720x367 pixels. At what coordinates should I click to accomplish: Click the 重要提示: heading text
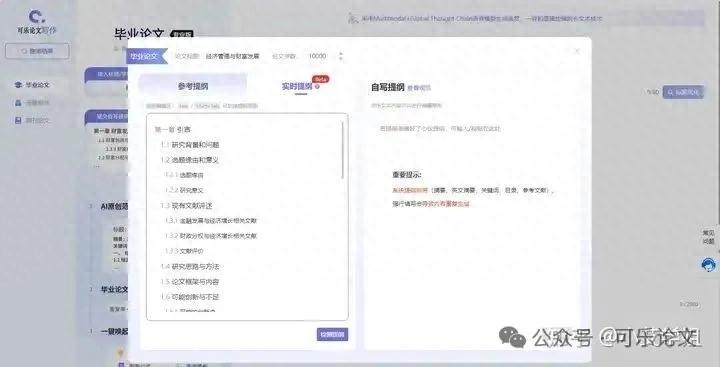[x=407, y=175]
